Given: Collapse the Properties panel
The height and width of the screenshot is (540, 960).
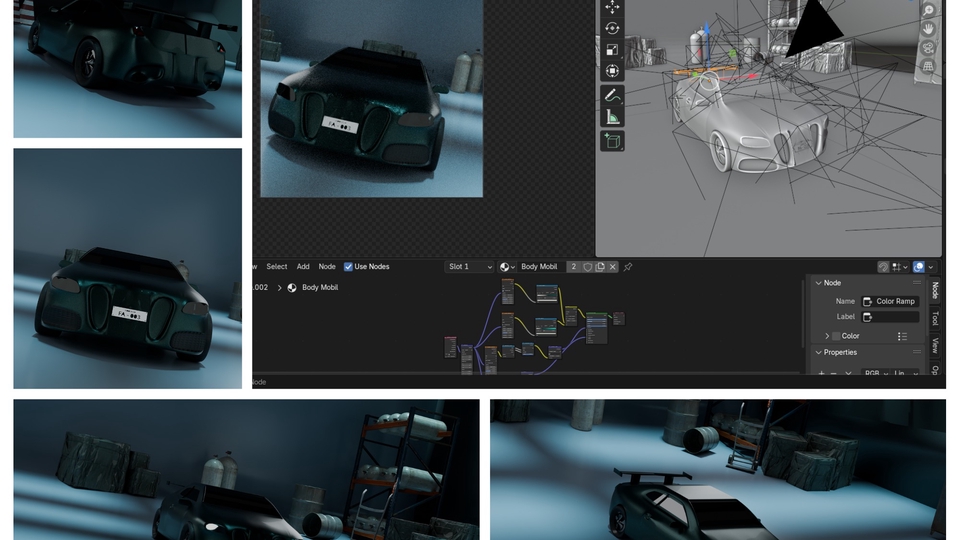Looking at the screenshot, I should tap(819, 353).
